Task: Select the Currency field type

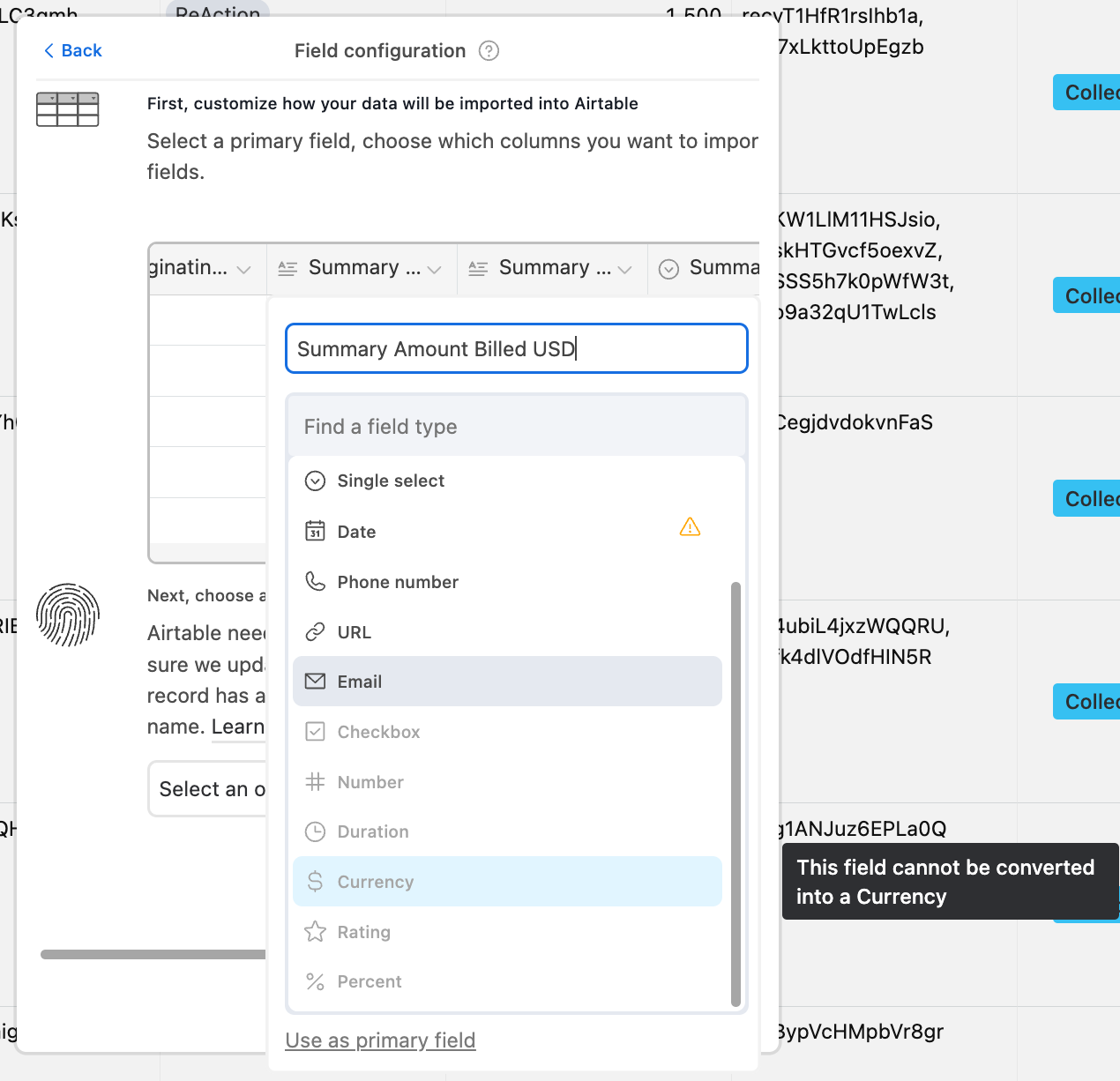Action: point(507,882)
